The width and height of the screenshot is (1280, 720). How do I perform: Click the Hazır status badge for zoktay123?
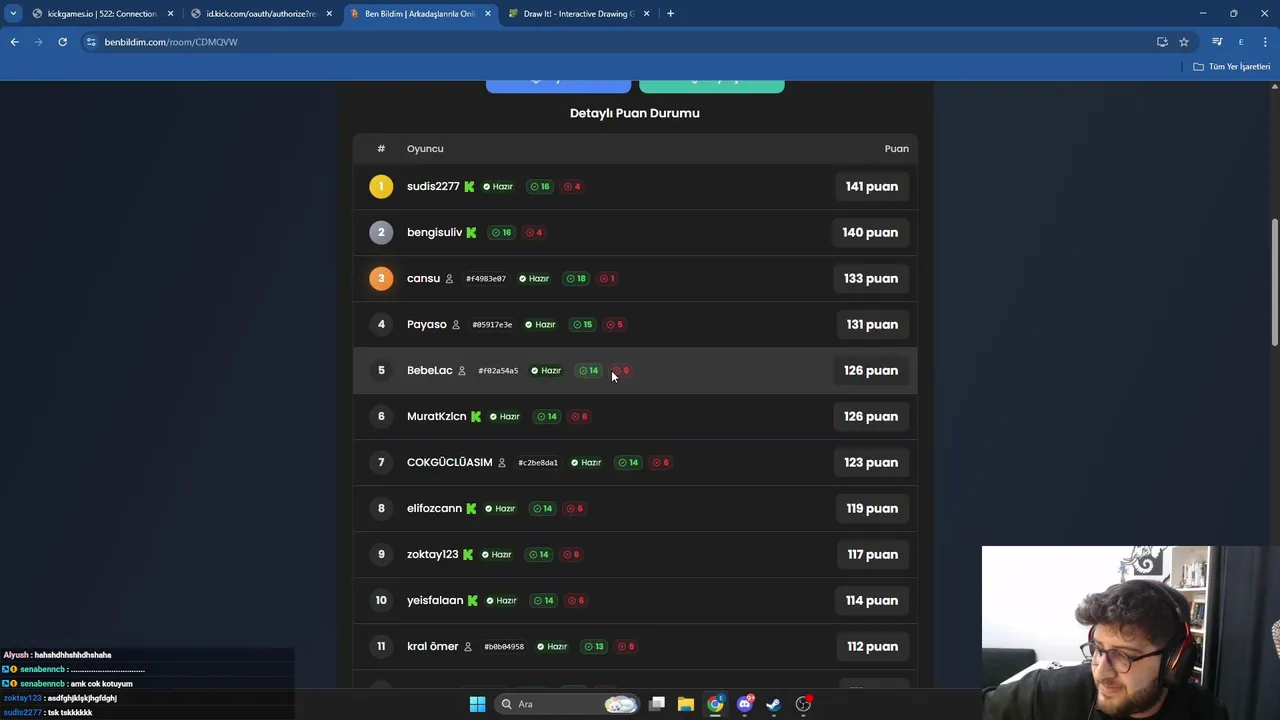pos(496,554)
